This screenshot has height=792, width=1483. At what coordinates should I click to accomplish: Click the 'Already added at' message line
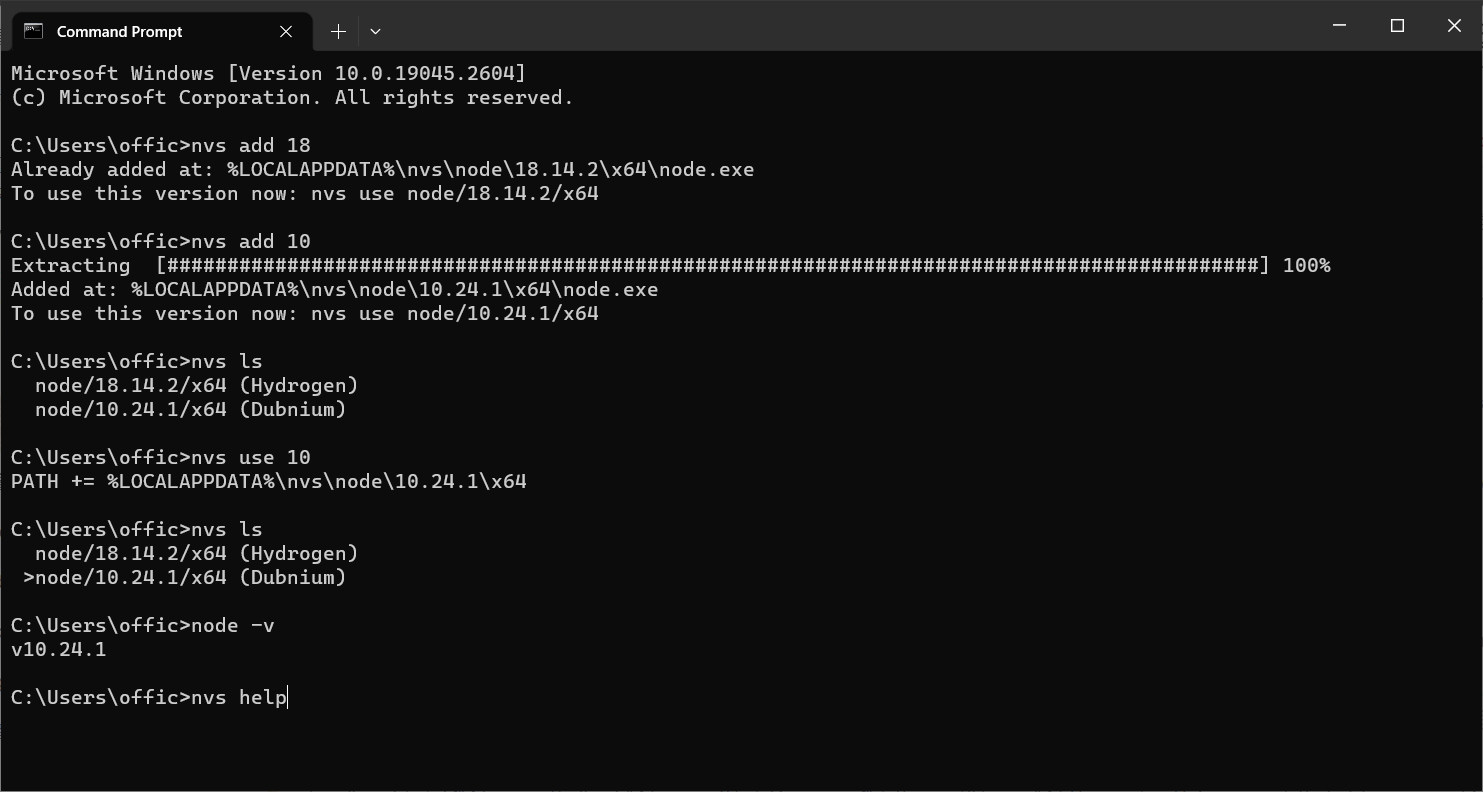coord(382,169)
